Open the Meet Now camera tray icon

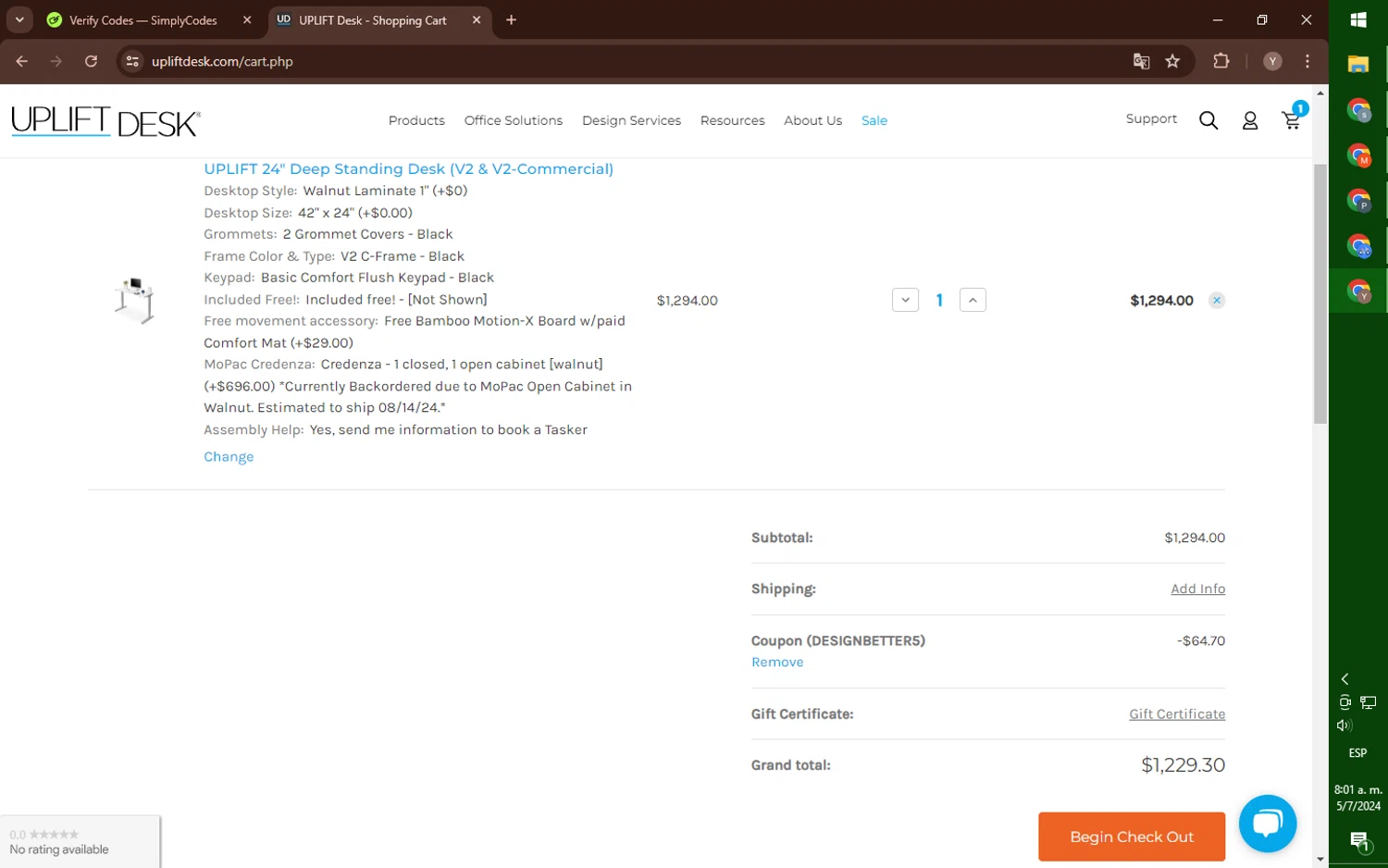tap(1345, 702)
